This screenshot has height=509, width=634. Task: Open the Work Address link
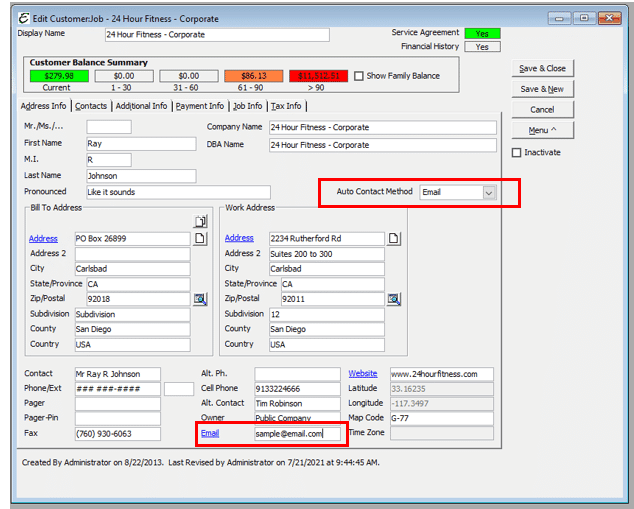click(239, 238)
